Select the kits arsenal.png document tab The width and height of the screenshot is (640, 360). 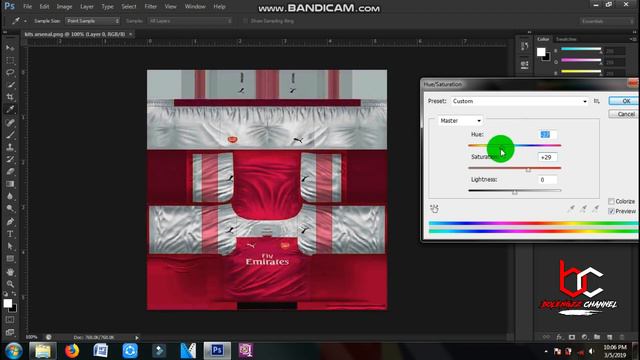(x=75, y=34)
